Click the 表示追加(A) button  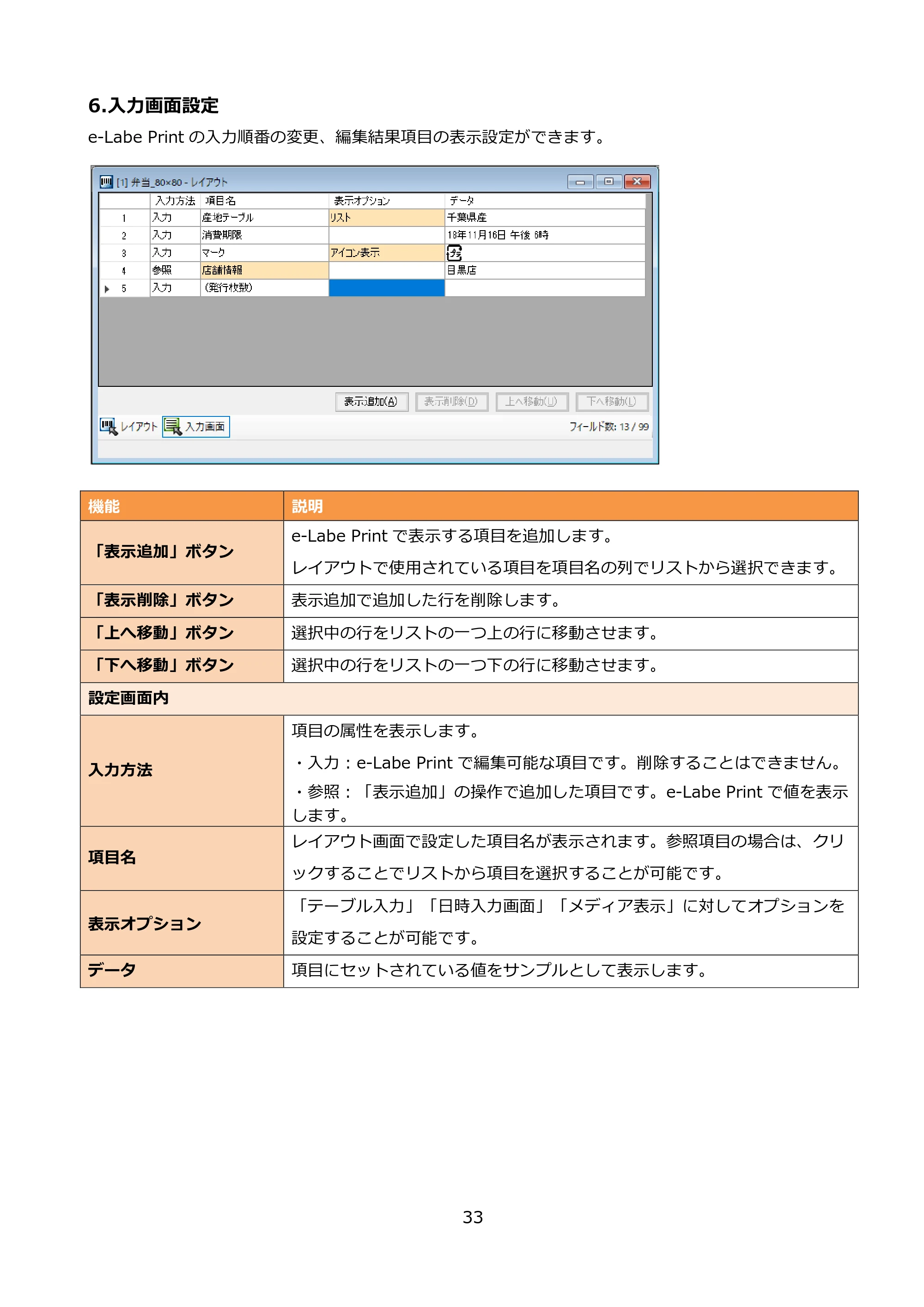[371, 402]
